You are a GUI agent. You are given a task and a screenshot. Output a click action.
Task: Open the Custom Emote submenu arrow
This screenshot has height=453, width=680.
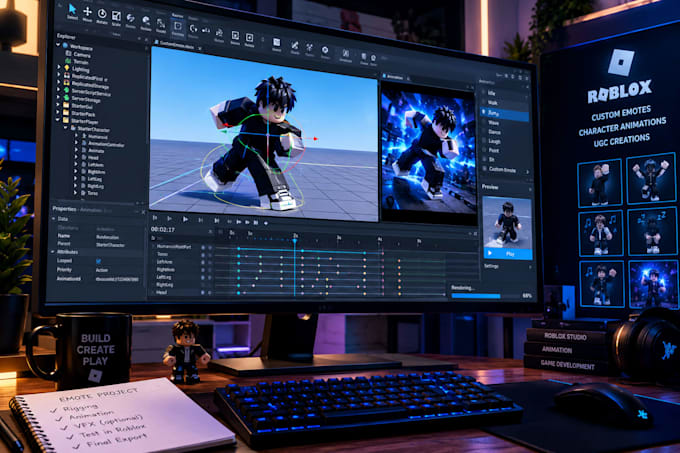[x=528, y=172]
